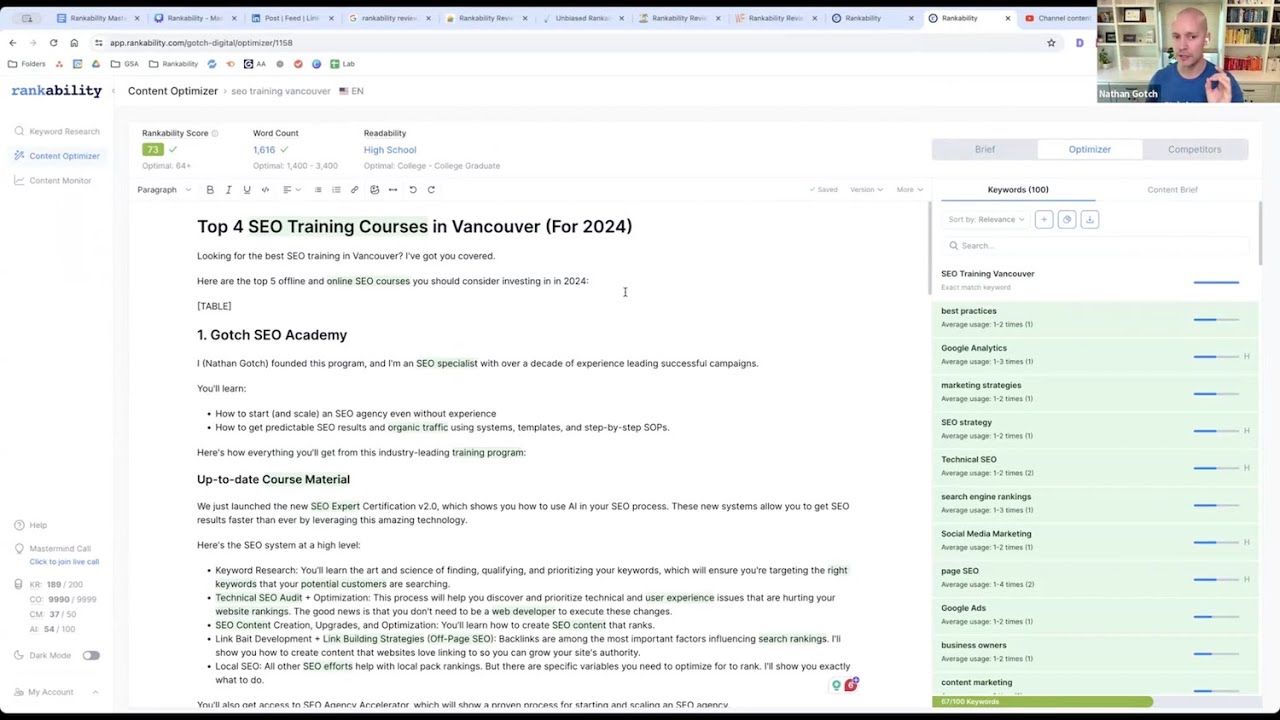Open the text alignment dropdown
The image size is (1280, 720).
(291, 190)
